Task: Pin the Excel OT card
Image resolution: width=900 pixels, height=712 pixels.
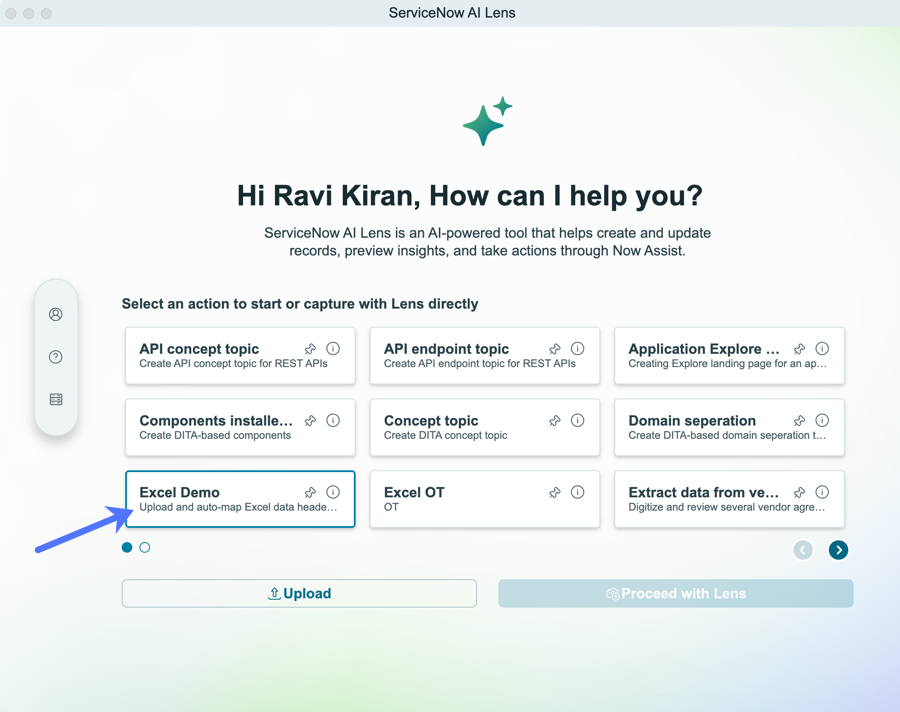Action: pos(555,492)
